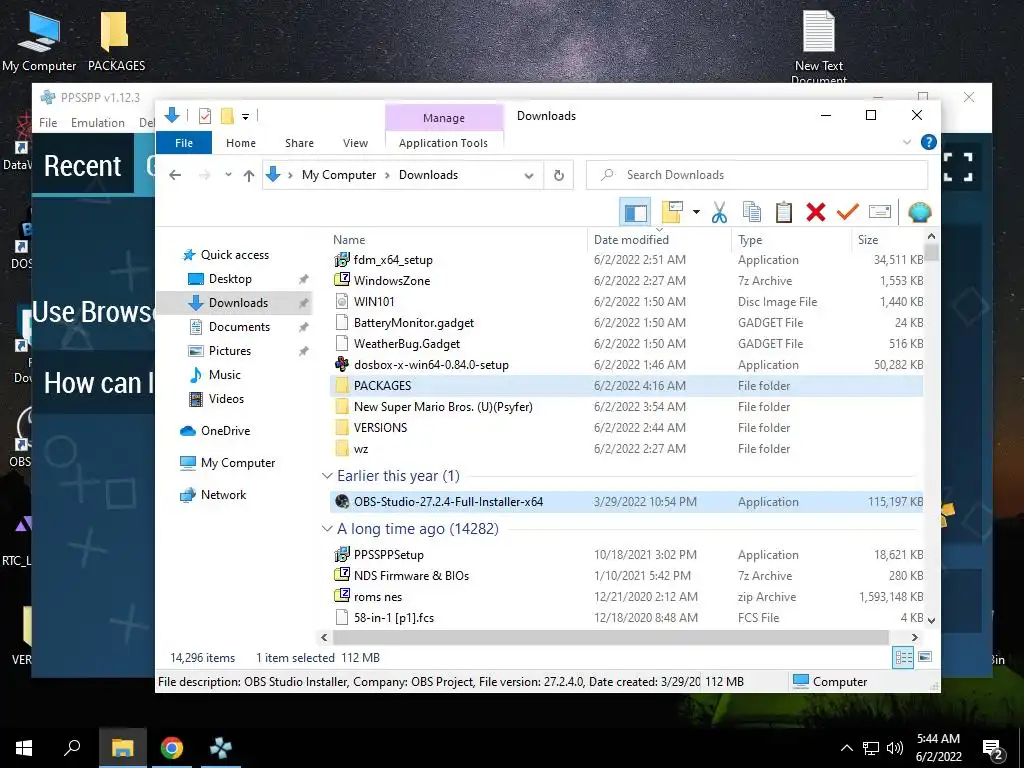Go back with the Back arrow

[175, 175]
